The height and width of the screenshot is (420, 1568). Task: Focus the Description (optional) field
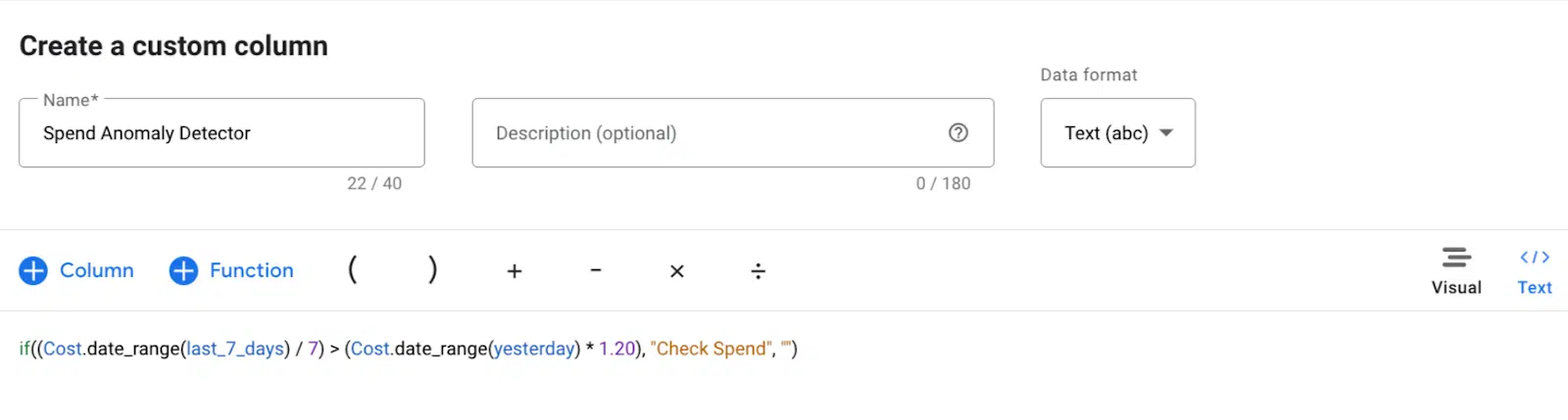[x=706, y=133]
